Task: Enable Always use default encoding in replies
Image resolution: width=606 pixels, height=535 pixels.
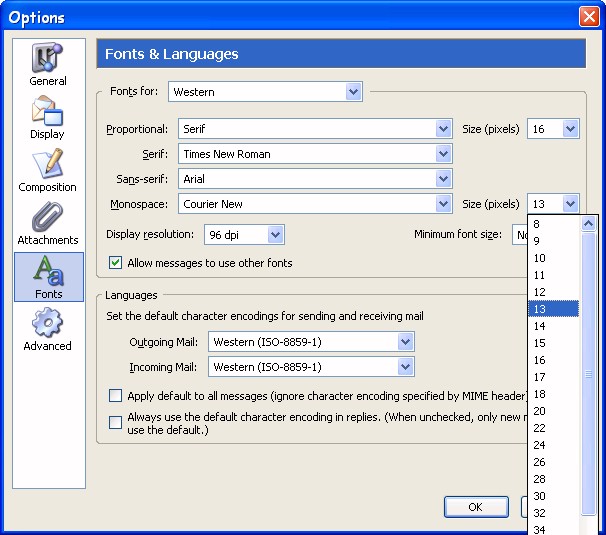Action: pos(116,423)
